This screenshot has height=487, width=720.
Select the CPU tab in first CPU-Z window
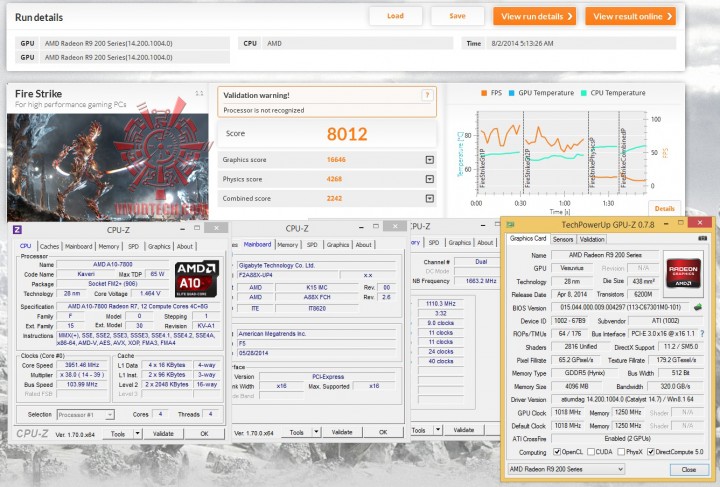[x=25, y=246]
